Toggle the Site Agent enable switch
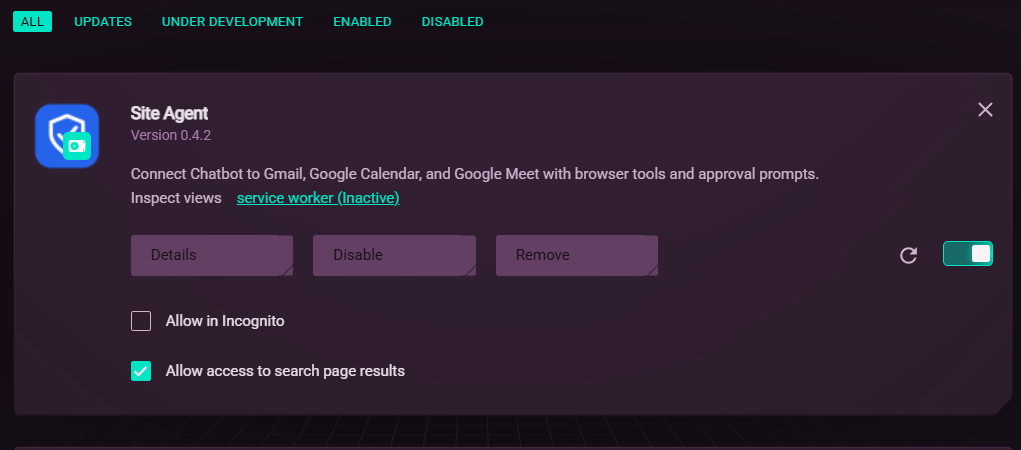1021x450 pixels. point(968,253)
